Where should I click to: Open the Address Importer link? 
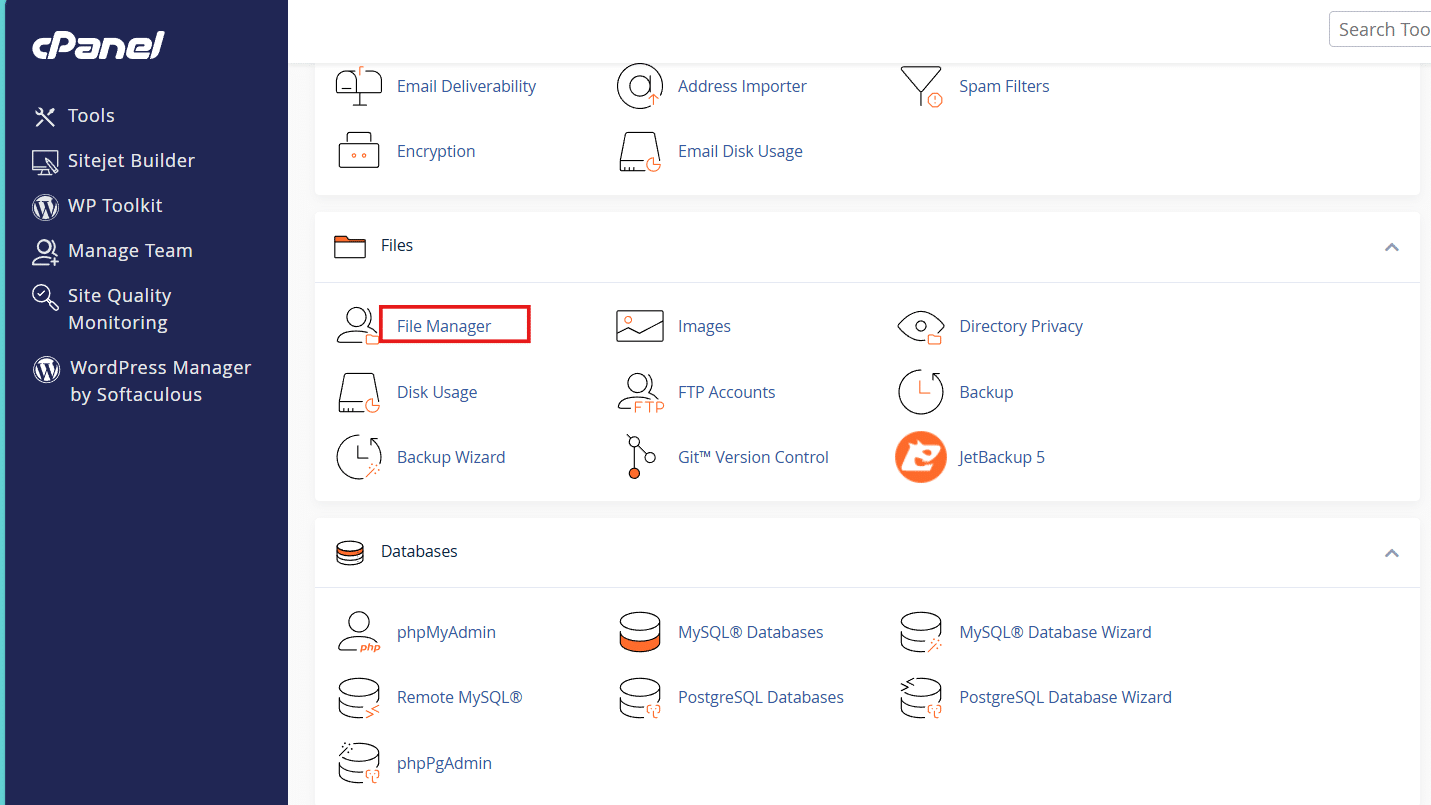click(742, 86)
